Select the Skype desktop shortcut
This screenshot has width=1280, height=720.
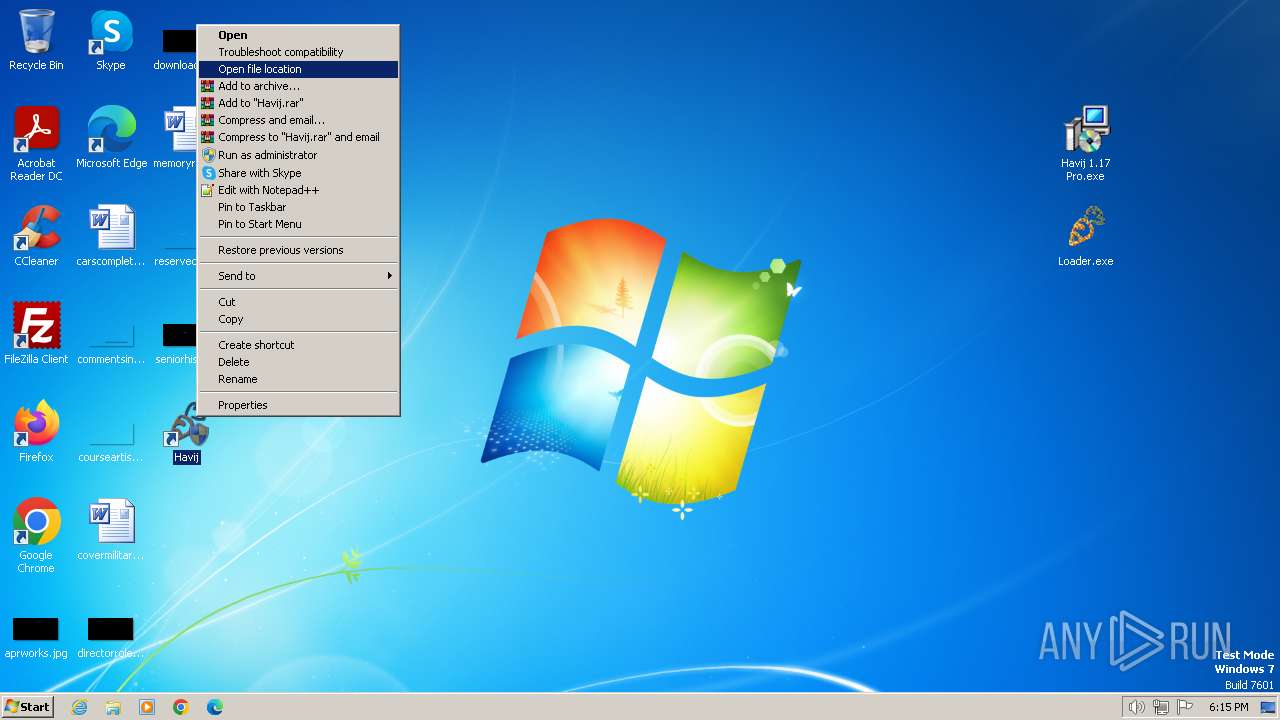(110, 40)
